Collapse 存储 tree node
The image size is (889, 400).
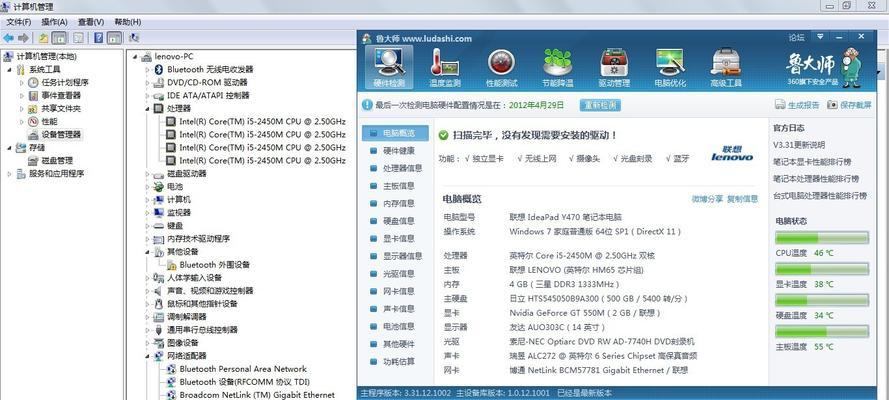(x=9, y=147)
